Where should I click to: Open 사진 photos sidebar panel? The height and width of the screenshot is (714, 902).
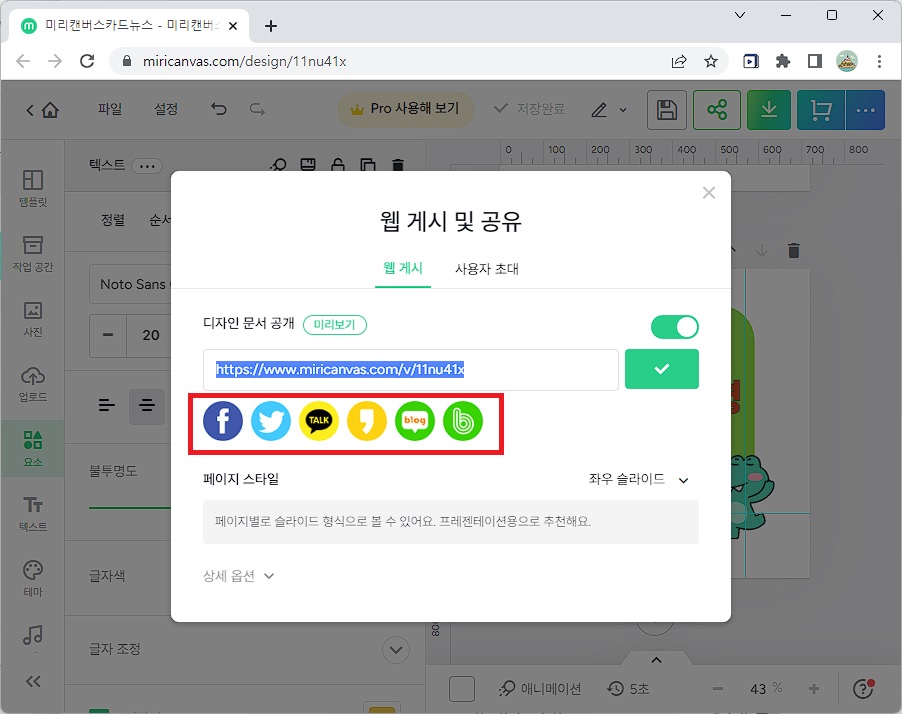(33, 318)
